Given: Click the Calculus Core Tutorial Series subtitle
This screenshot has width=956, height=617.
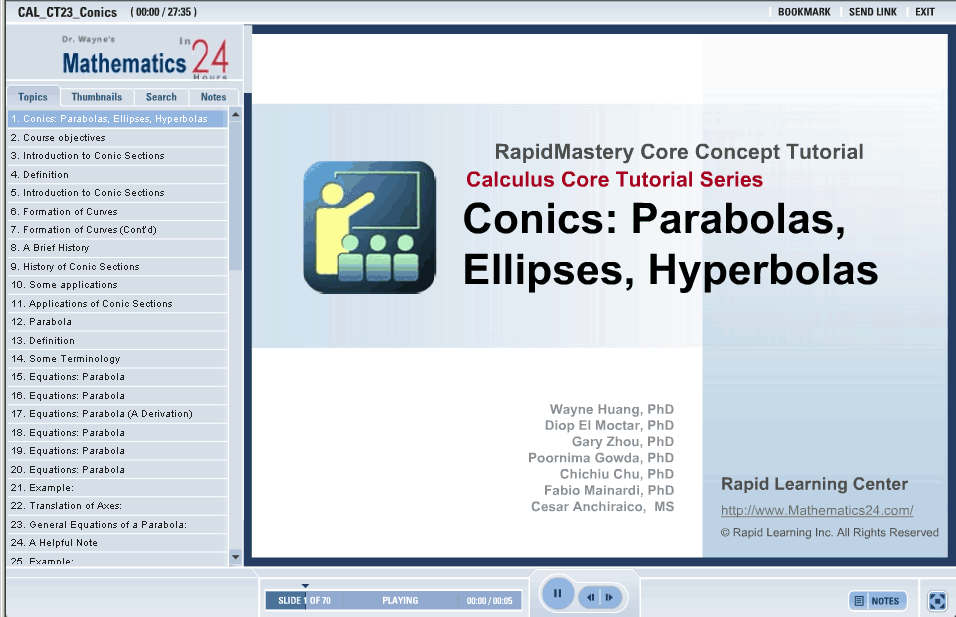Looking at the screenshot, I should pyautogui.click(x=614, y=179).
